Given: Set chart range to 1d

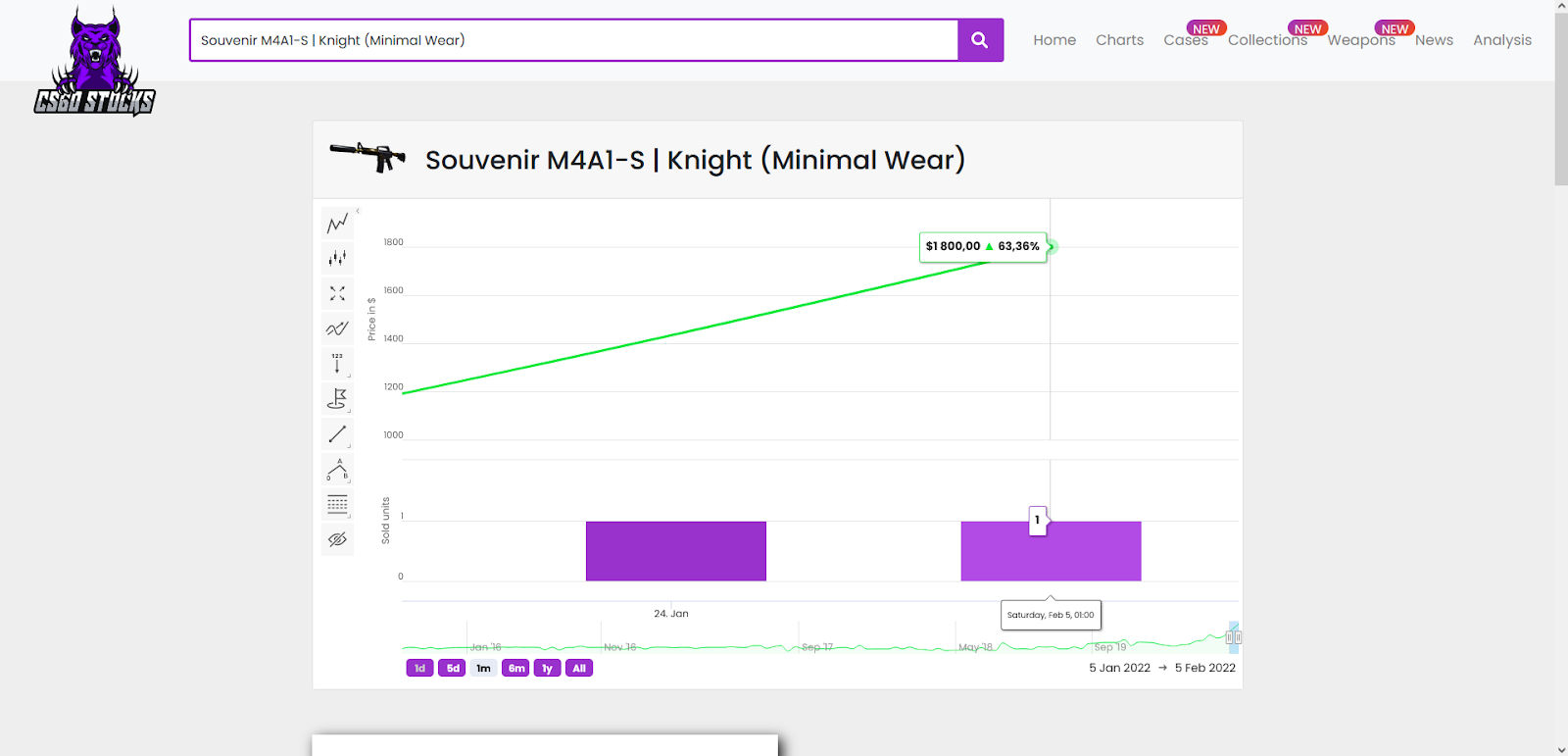Looking at the screenshot, I should (x=419, y=668).
